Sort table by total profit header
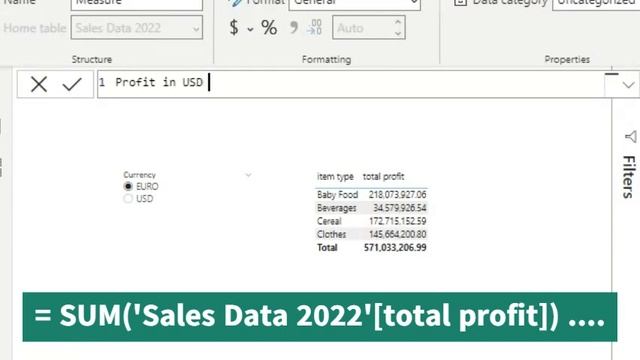This screenshot has height=360, width=640. click(383, 177)
